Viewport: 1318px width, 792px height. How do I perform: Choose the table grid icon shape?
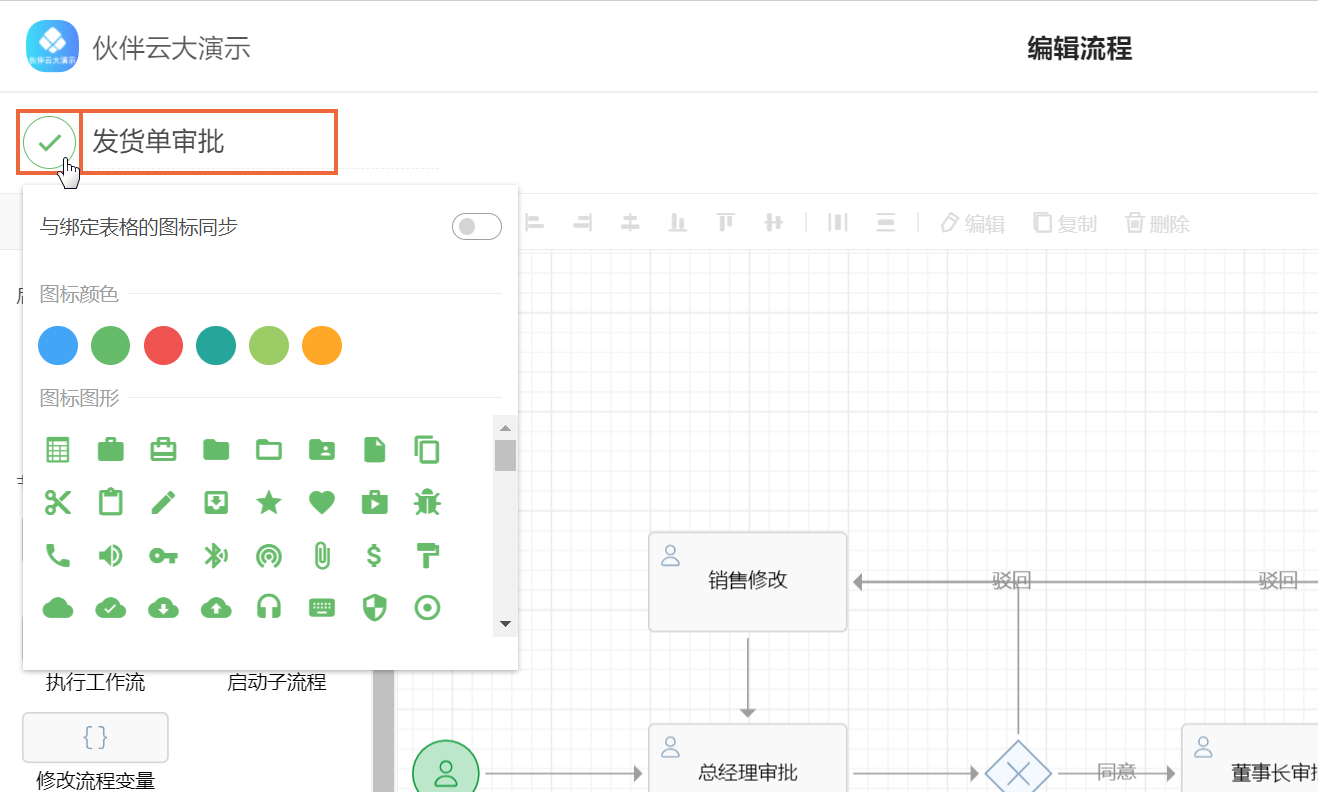tap(58, 450)
